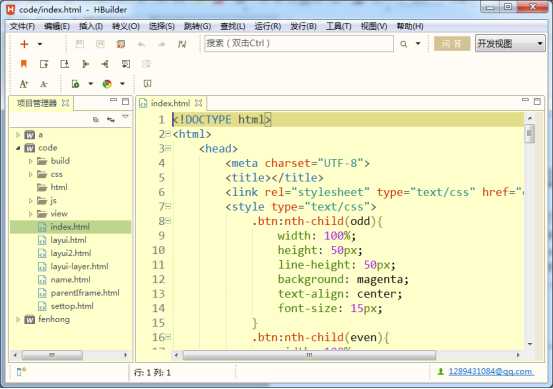The width and height of the screenshot is (553, 389).
Task: Open the 工具(T) menu
Action: pos(339,26)
